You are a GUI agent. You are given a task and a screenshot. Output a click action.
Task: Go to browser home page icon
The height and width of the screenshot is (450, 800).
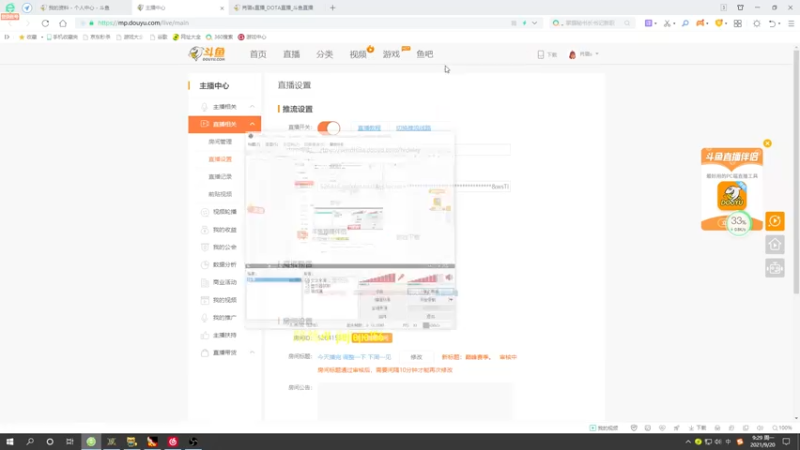(x=63, y=23)
